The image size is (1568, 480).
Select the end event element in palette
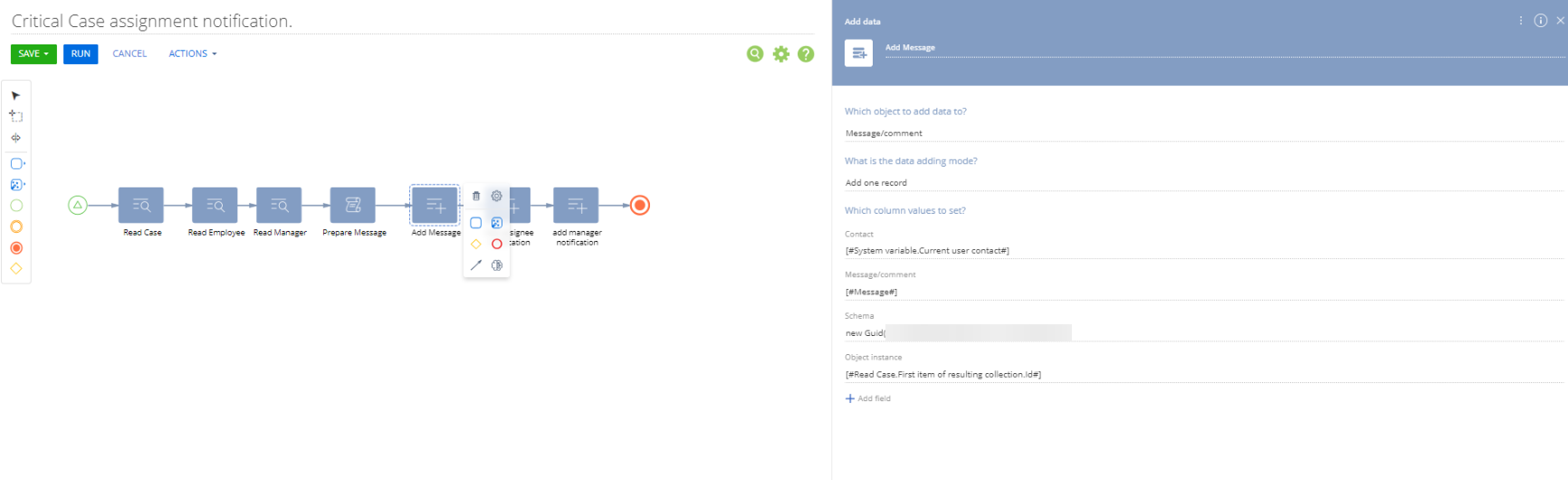(x=15, y=248)
